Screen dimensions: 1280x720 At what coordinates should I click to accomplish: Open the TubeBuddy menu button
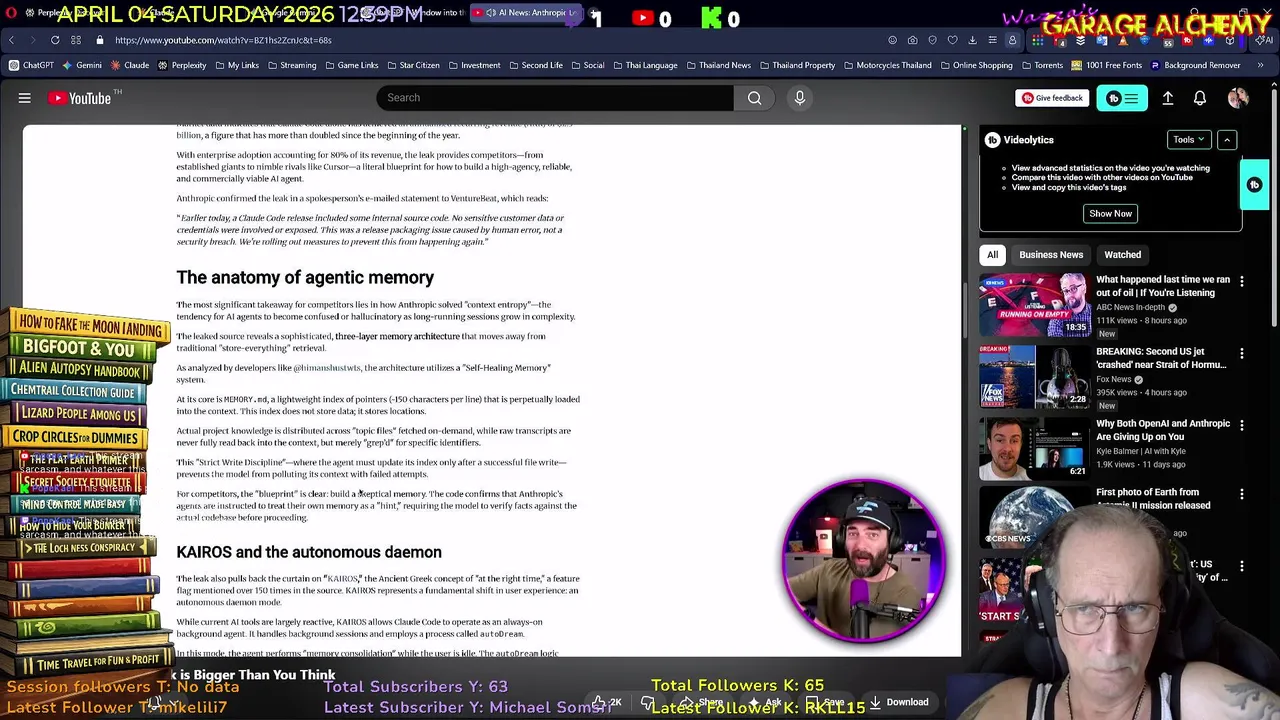pos(1122,98)
